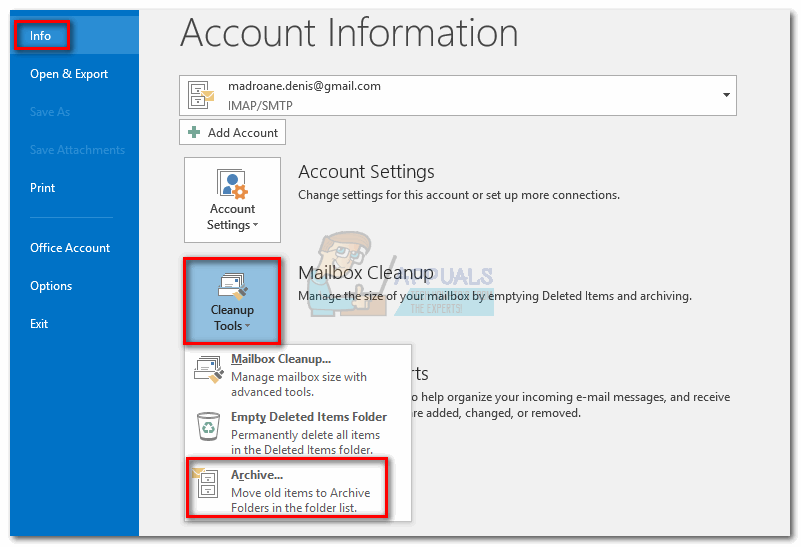Click the Account Settings heading text

[366, 172]
